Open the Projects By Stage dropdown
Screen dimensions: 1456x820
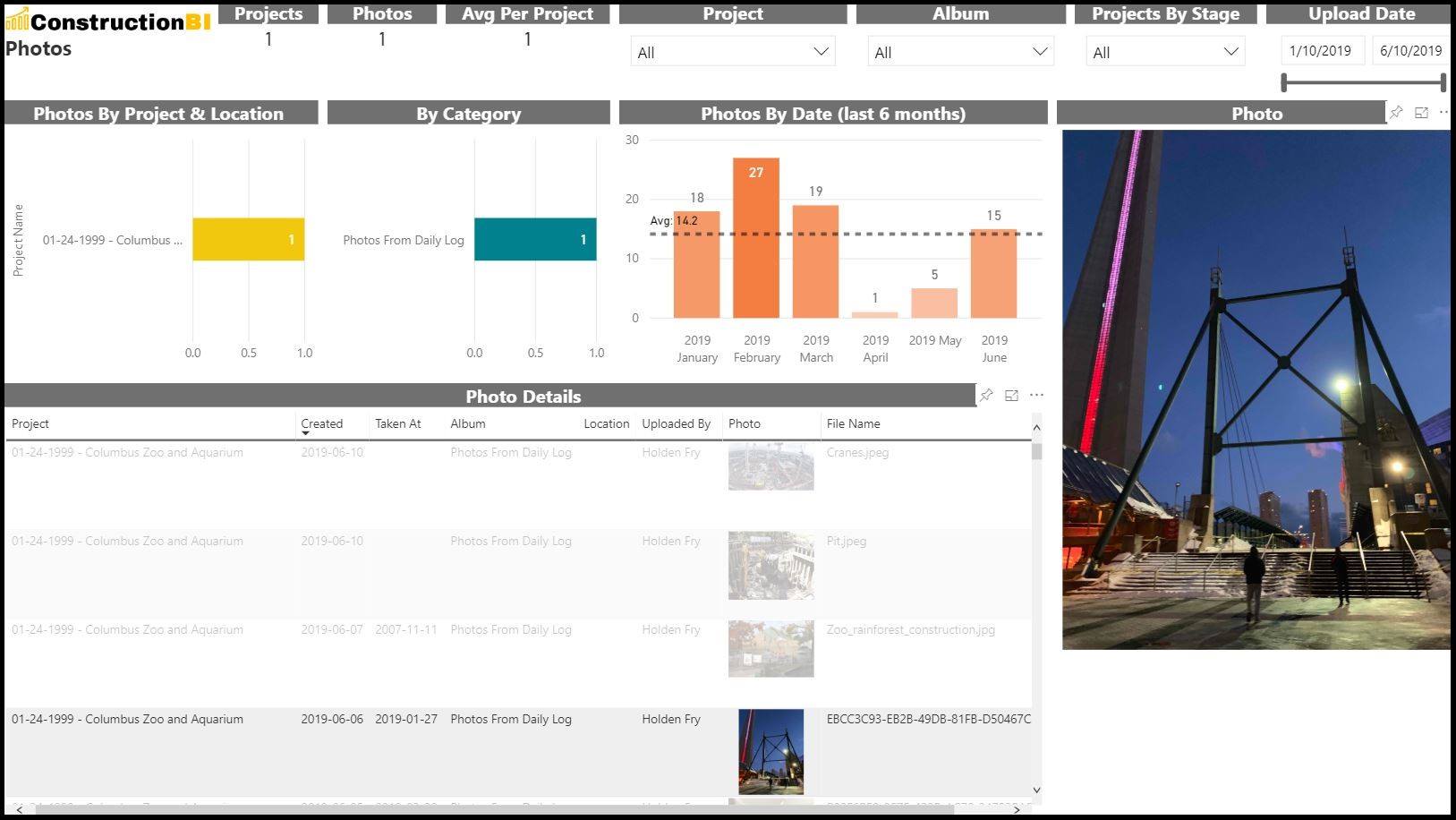[x=1166, y=52]
